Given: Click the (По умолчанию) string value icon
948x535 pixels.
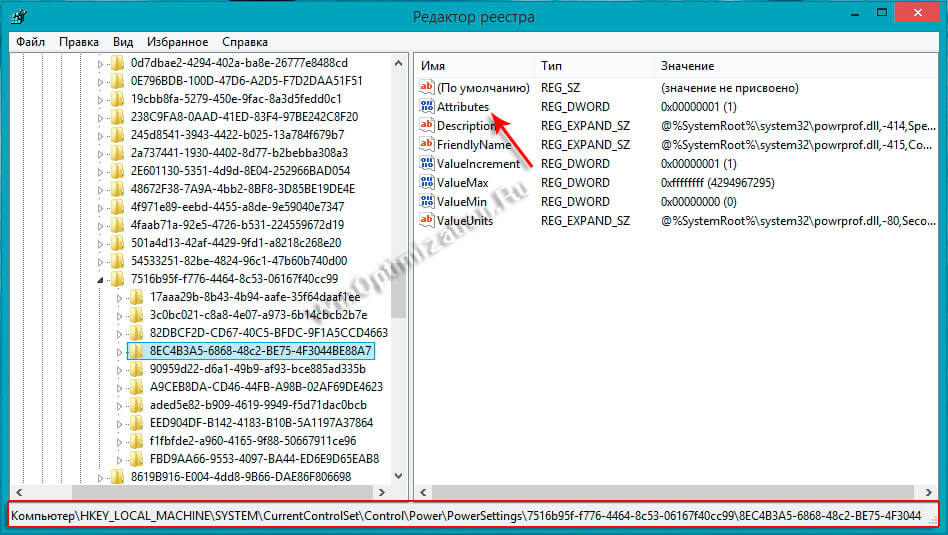Looking at the screenshot, I should pyautogui.click(x=427, y=88).
